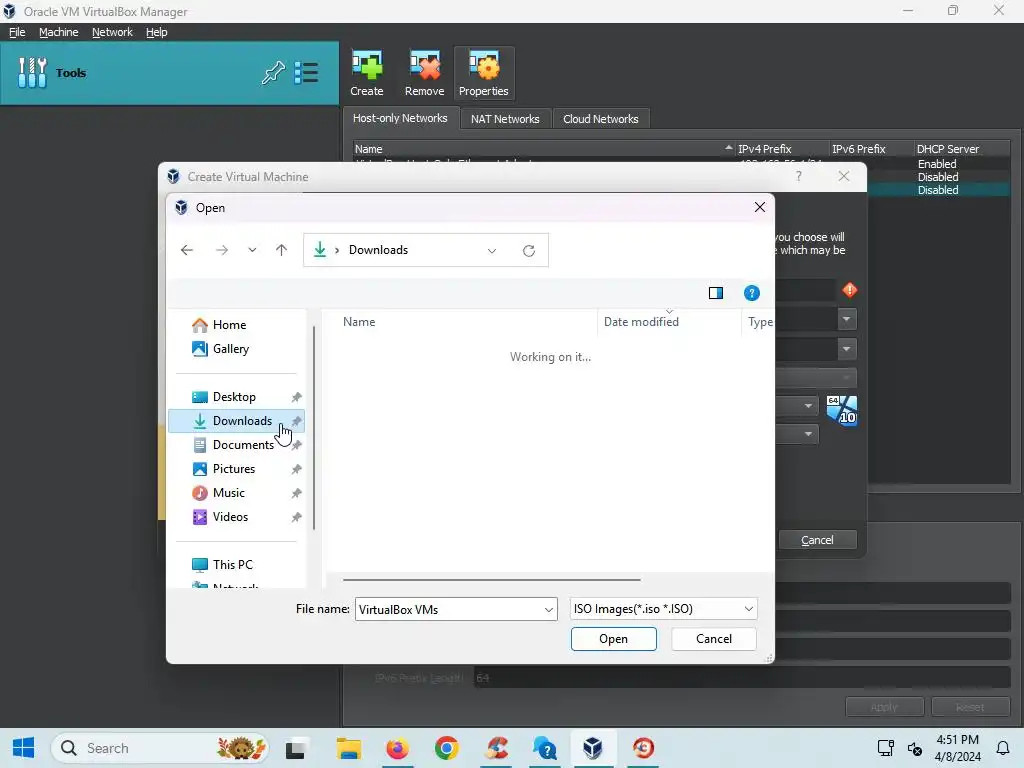Click the navigation pane vertical scrollbar
This screenshot has width=1024, height=768.
(314, 428)
